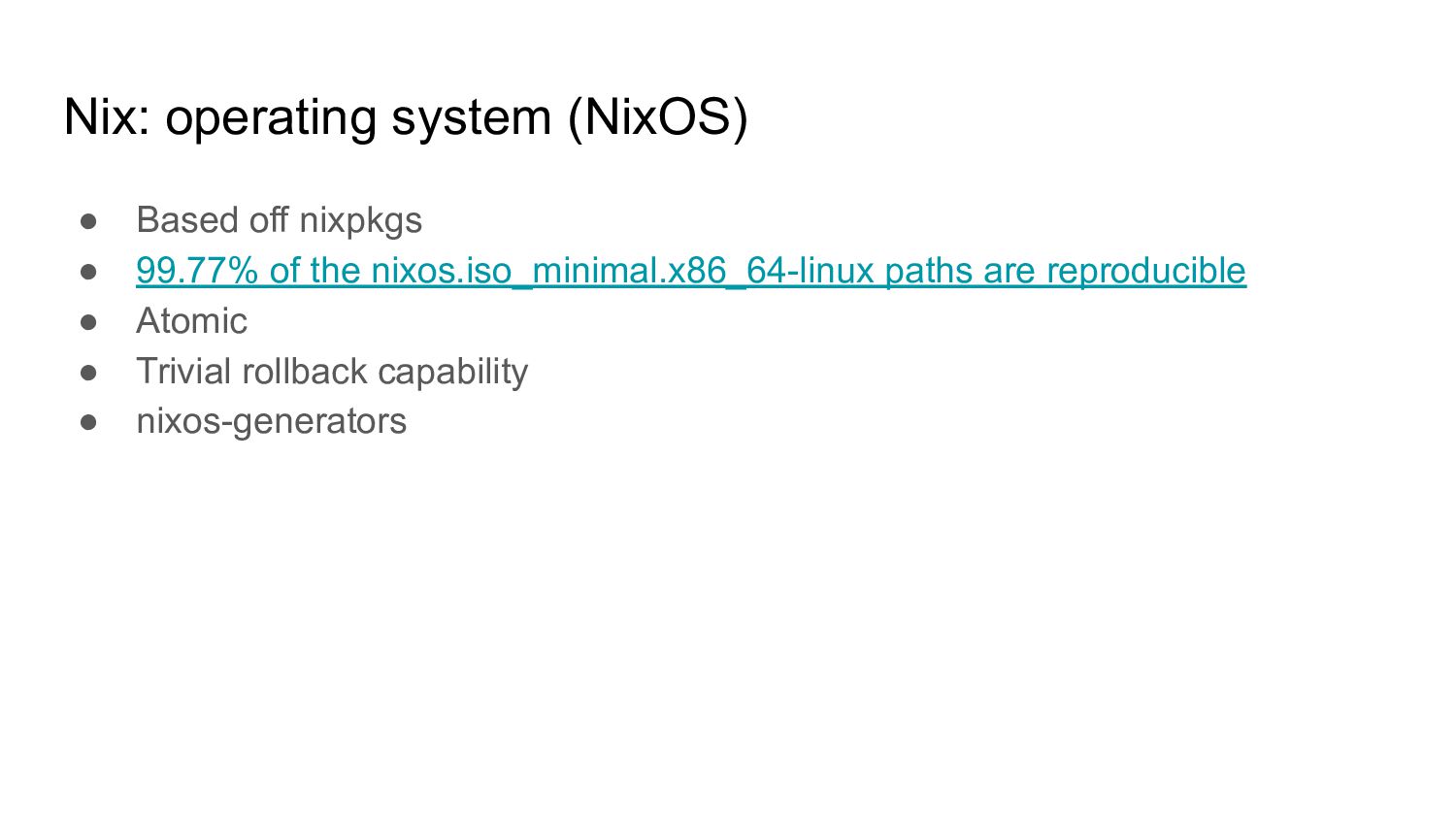Click the "Atomic" bullet text
1456x819 pixels.
[x=192, y=321]
